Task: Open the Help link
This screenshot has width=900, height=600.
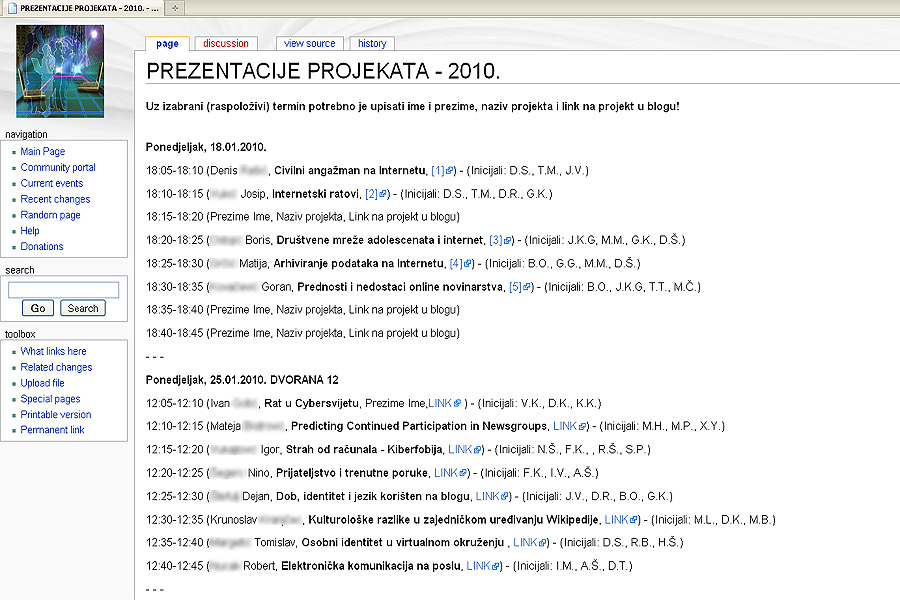Action: point(30,231)
